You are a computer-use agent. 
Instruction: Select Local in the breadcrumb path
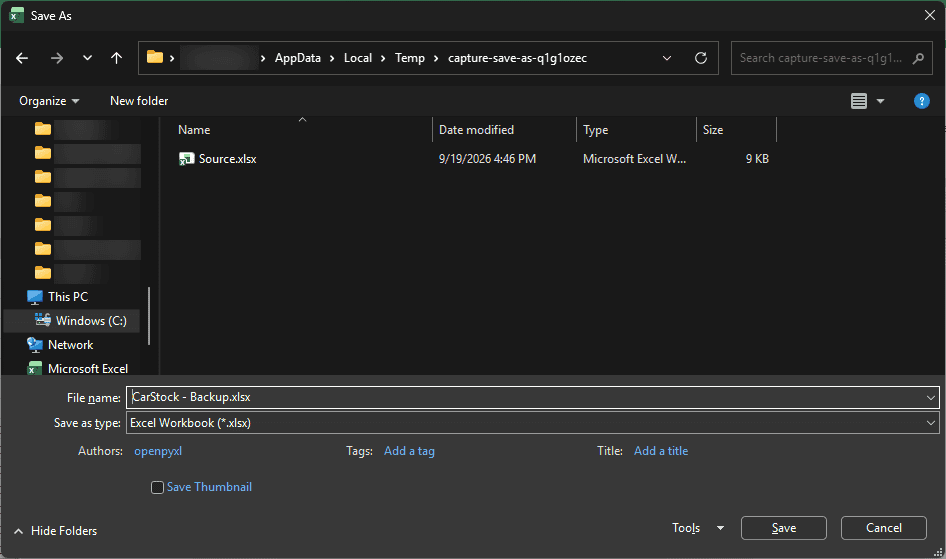[x=358, y=58]
